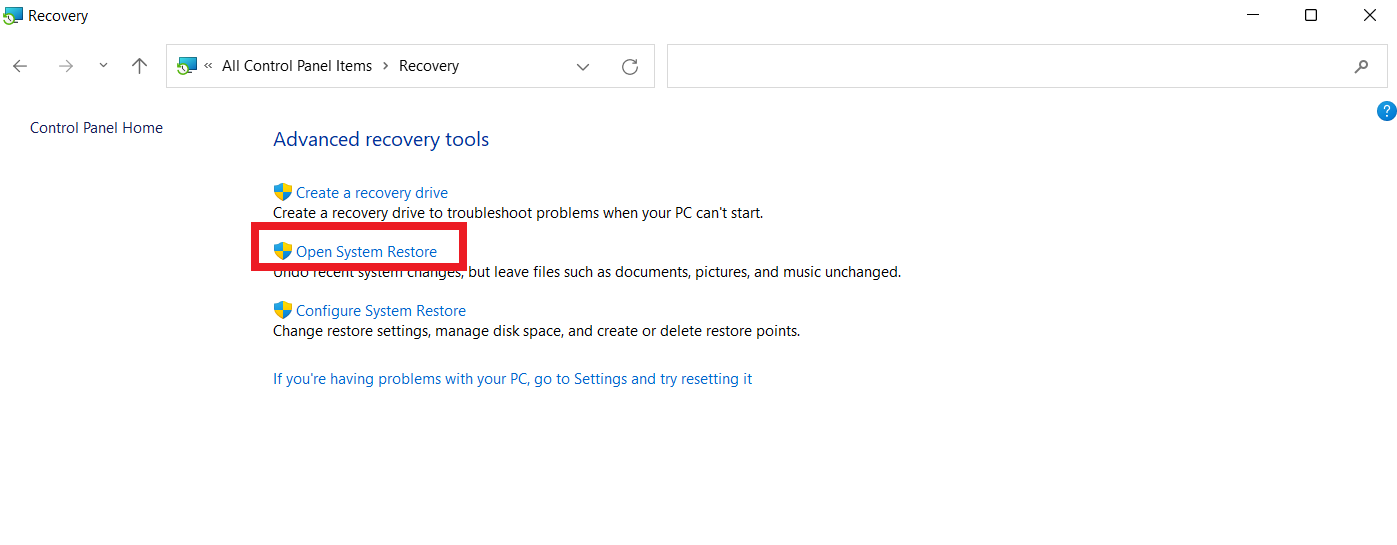1397x545 pixels.
Task: Click the shield icon beside Configure System Restore
Action: pyautogui.click(x=283, y=310)
